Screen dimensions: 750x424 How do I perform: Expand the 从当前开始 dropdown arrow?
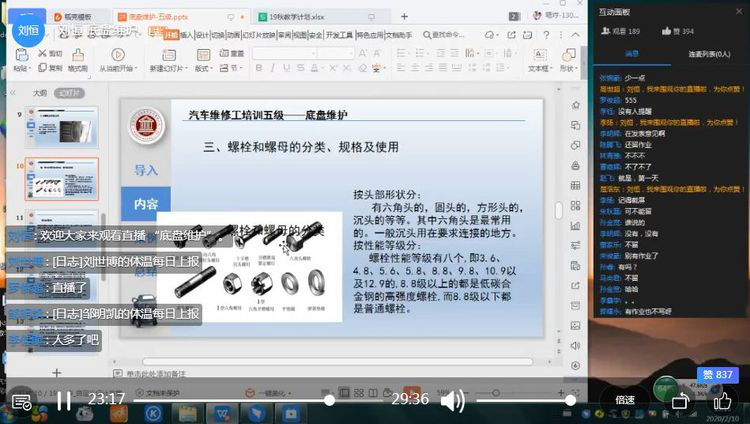136,68
